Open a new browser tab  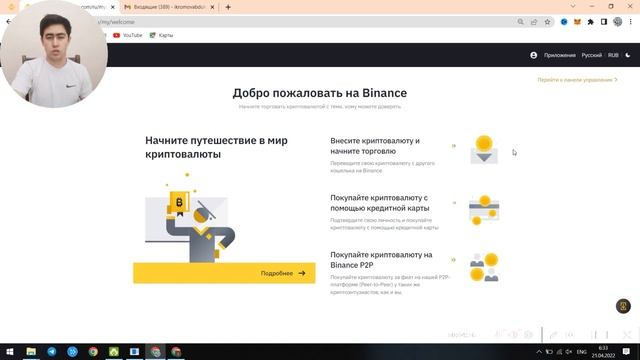click(228, 7)
